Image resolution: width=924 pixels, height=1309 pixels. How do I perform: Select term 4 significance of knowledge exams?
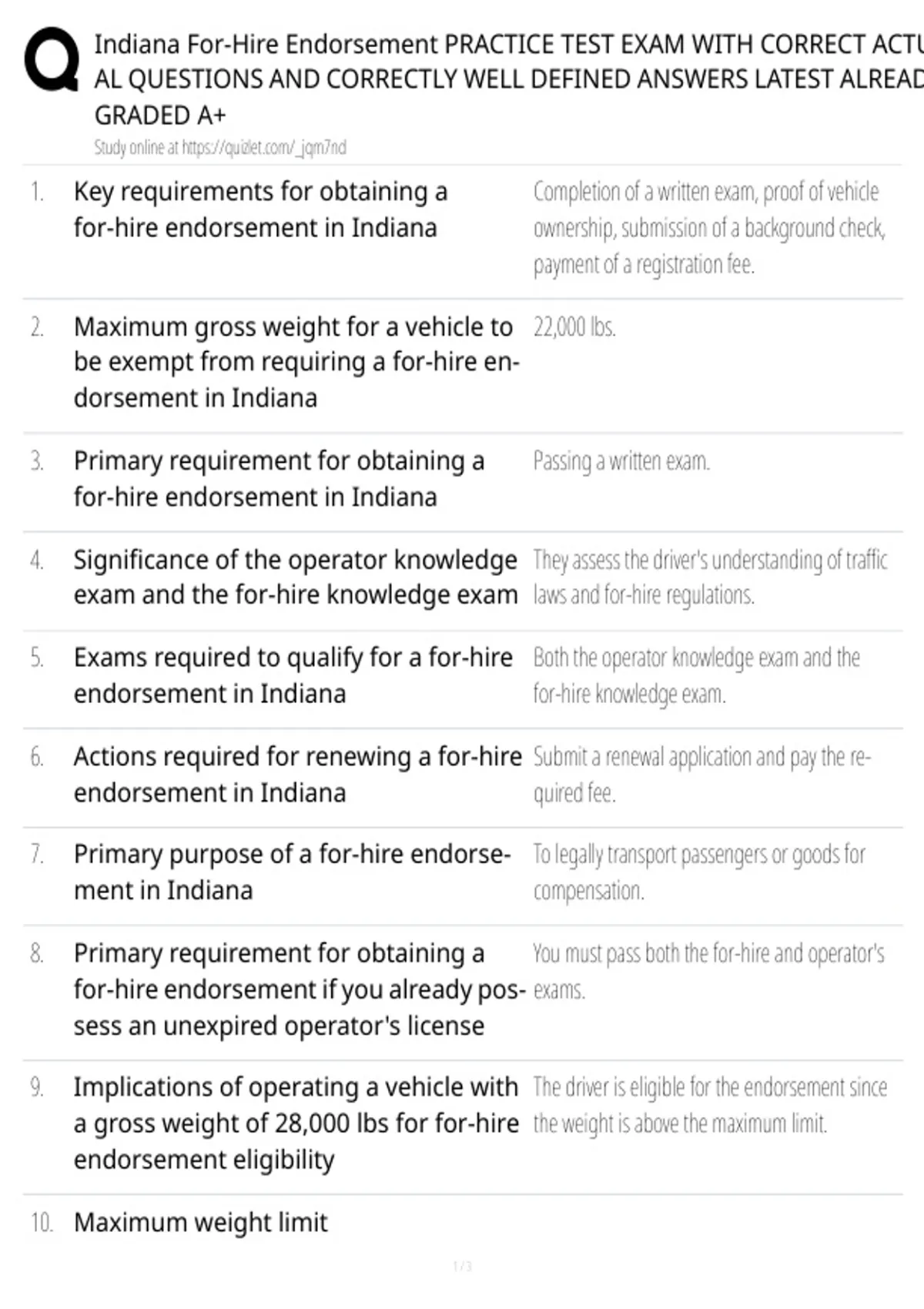click(296, 577)
